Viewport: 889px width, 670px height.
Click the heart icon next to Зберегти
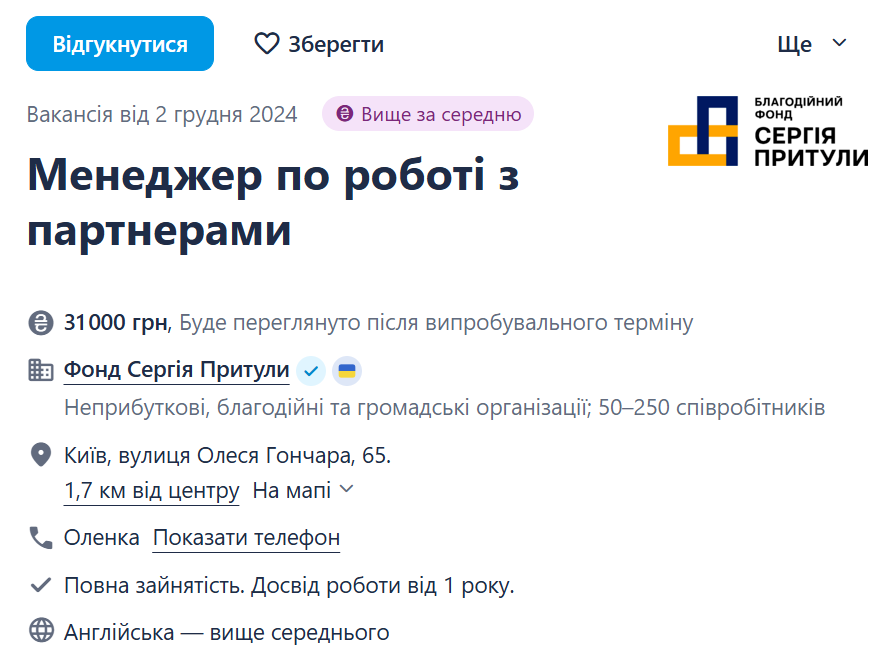click(x=265, y=43)
